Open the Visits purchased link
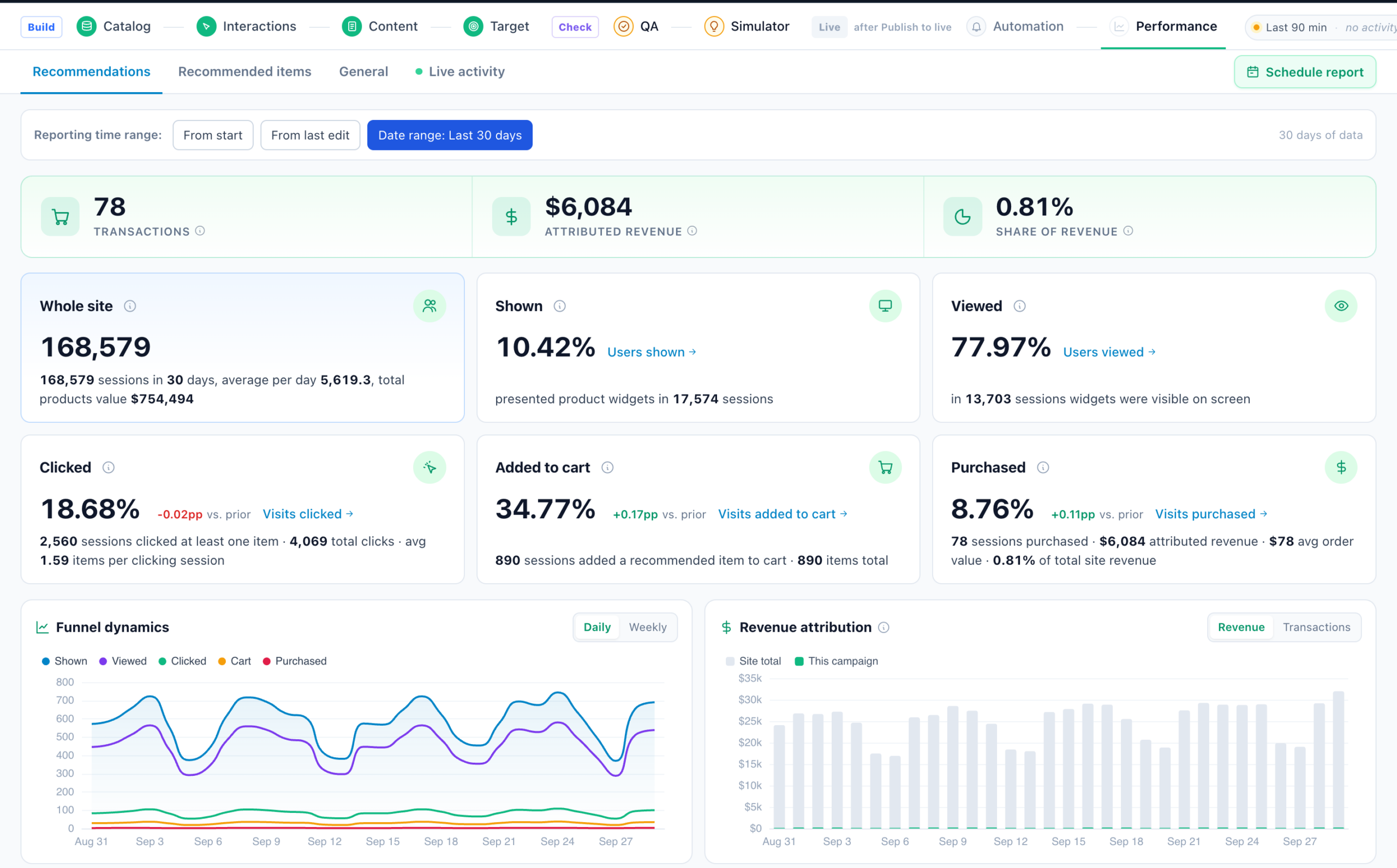This screenshot has height=868, width=1397. click(1211, 514)
